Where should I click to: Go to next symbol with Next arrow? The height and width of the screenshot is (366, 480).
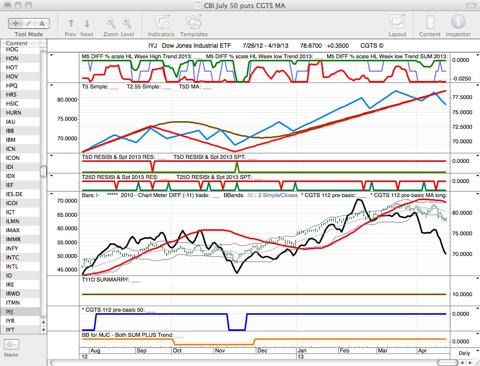(87, 23)
